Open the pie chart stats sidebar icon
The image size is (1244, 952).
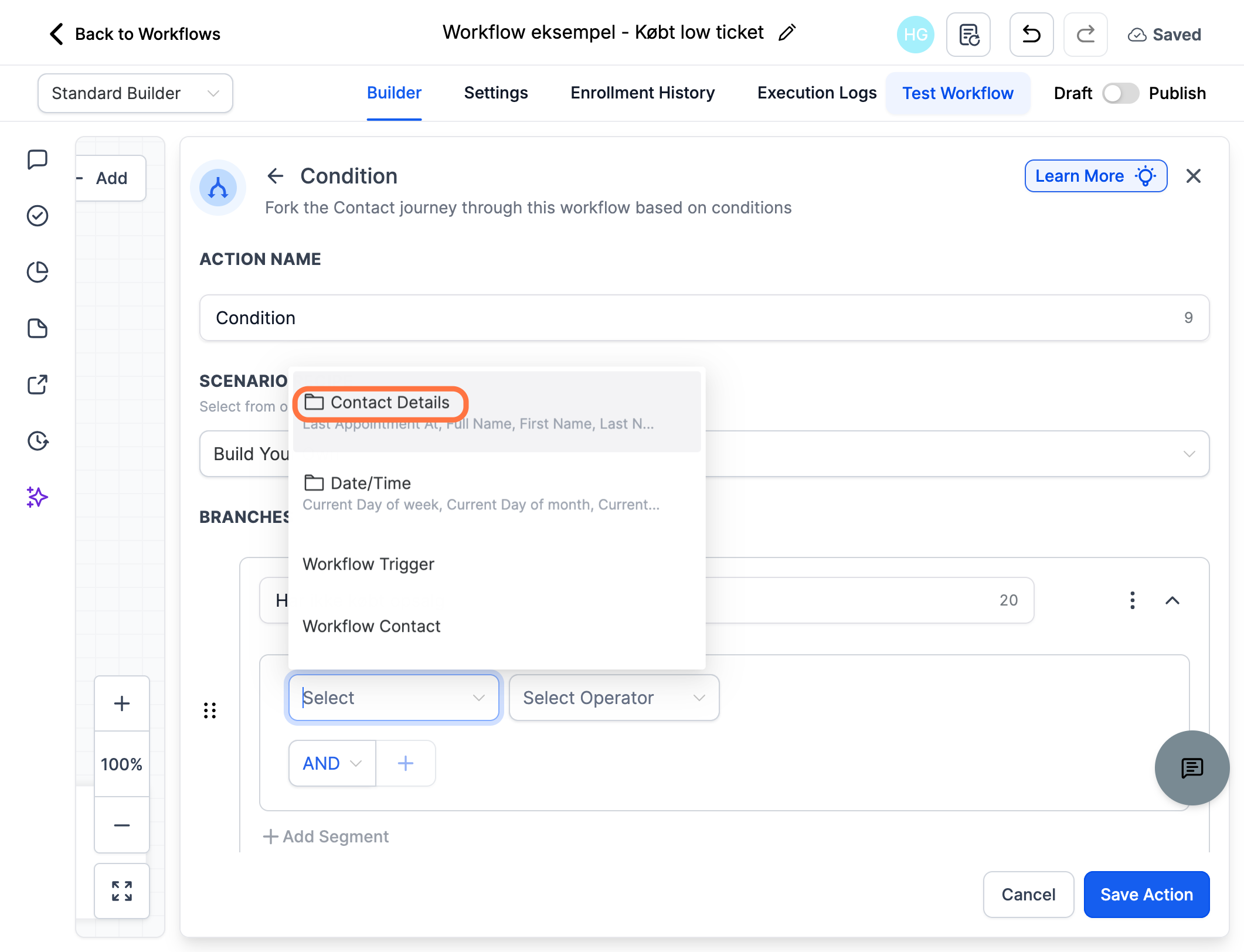(x=38, y=272)
